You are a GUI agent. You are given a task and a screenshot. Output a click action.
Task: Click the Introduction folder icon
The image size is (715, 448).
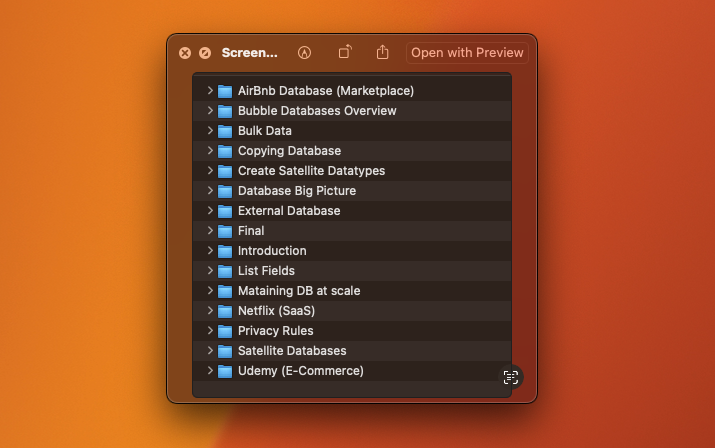pyautogui.click(x=225, y=251)
